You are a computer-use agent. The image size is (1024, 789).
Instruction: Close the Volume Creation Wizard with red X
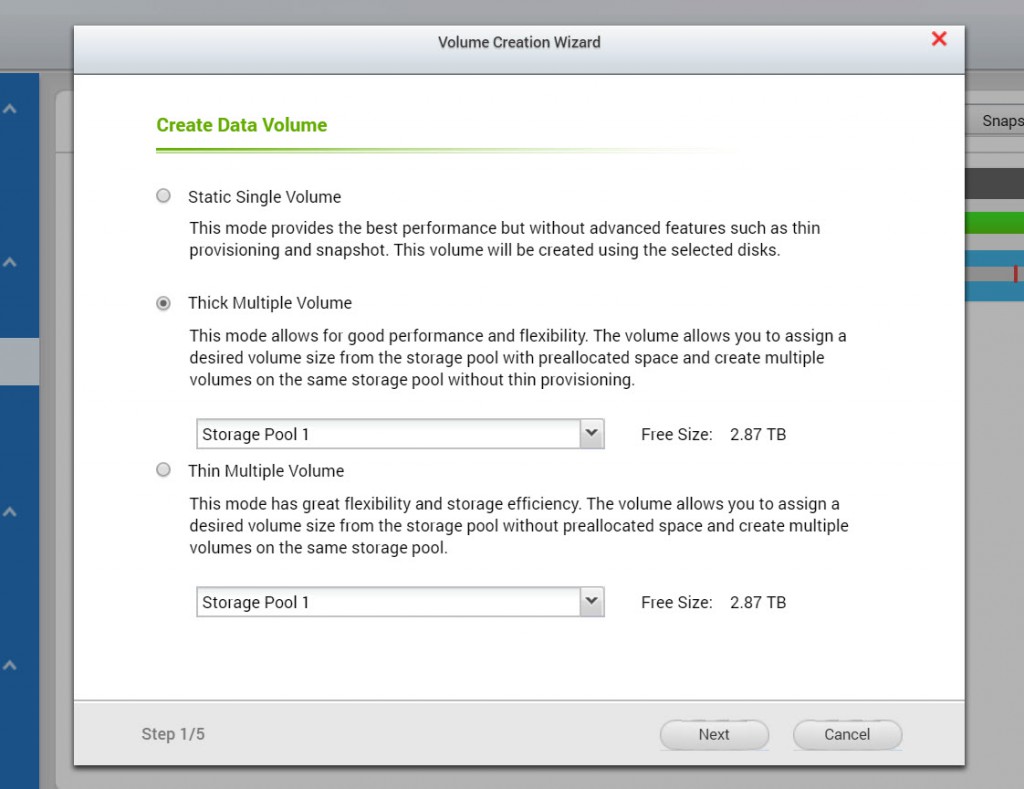pos(939,39)
